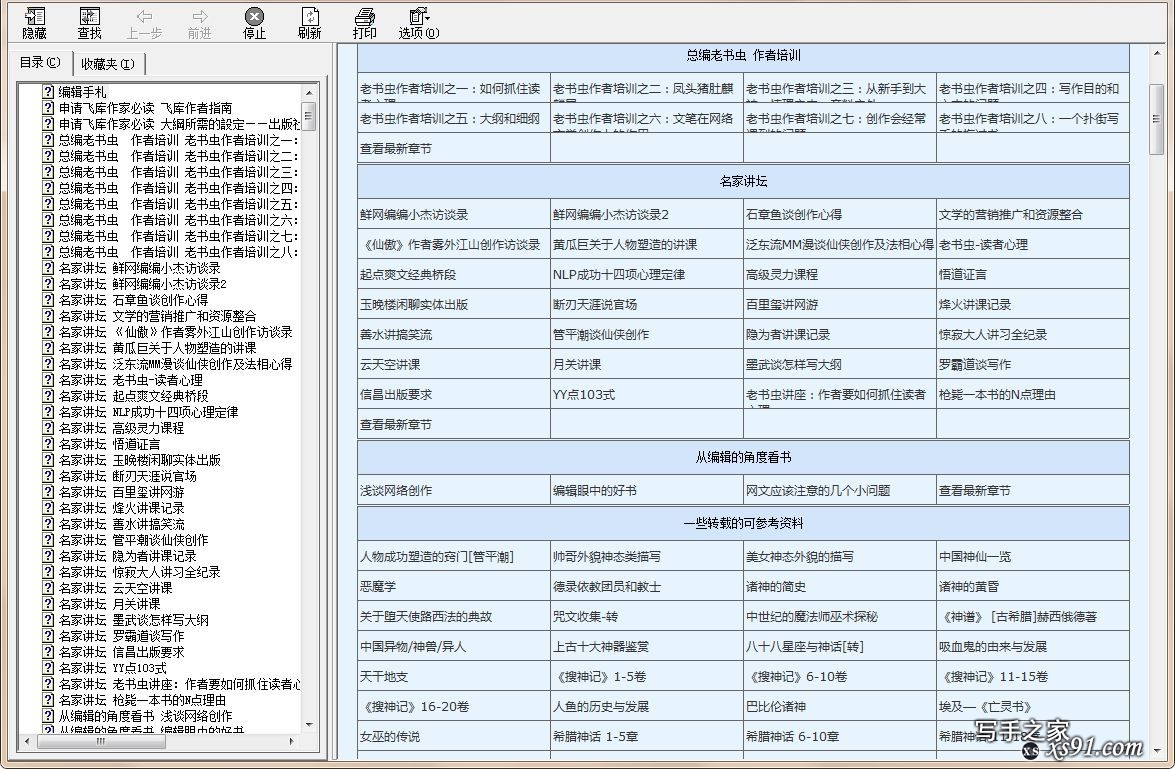Viewport: 1175px width, 769px height.
Task: Click the 前进 (Forward) arrow icon
Action: click(x=199, y=16)
